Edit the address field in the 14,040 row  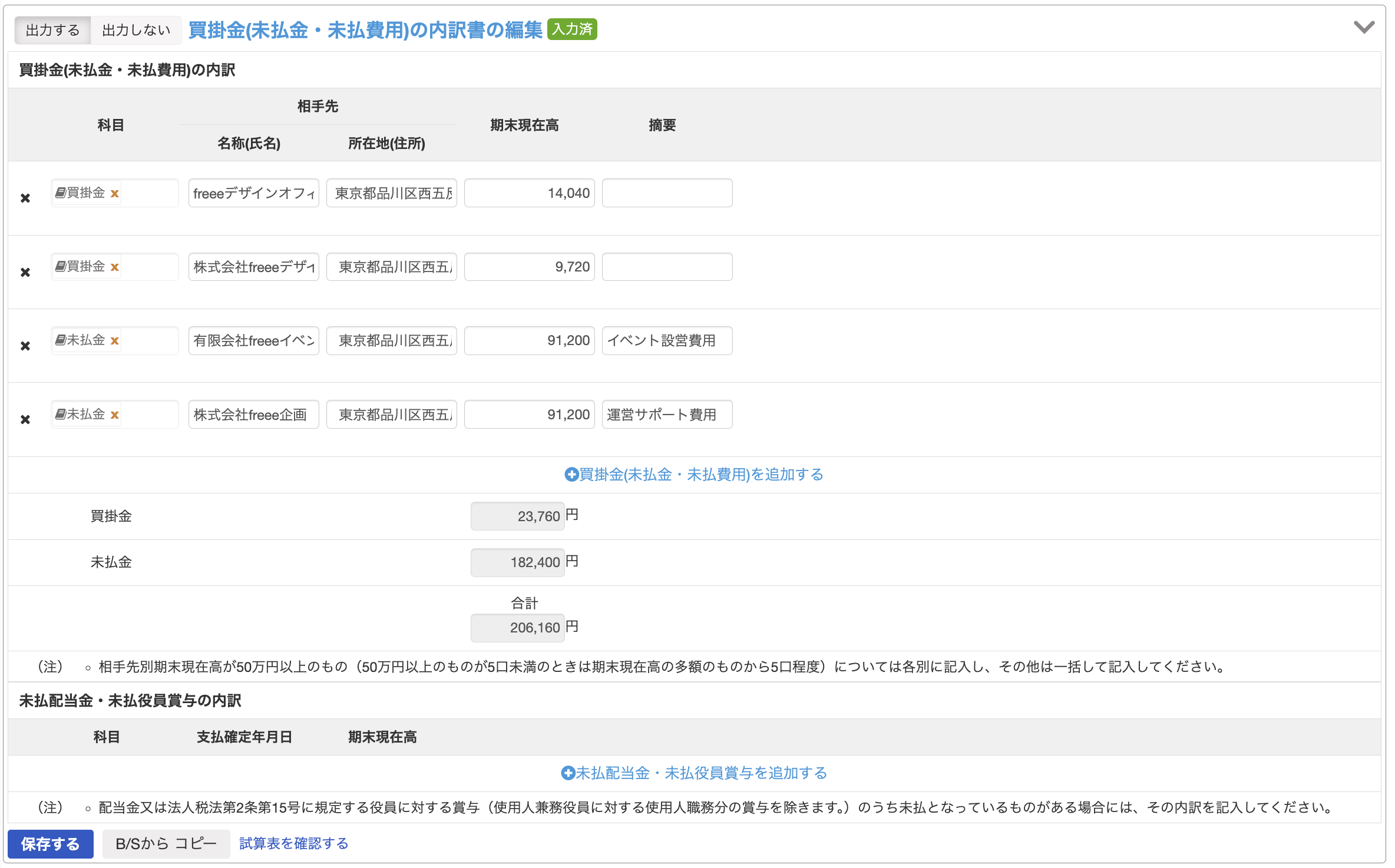click(x=392, y=193)
